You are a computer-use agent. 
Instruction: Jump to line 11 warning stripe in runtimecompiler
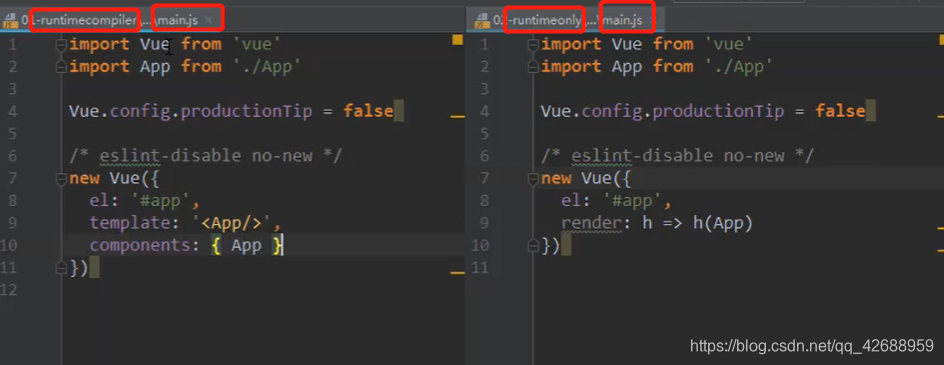[458, 273]
